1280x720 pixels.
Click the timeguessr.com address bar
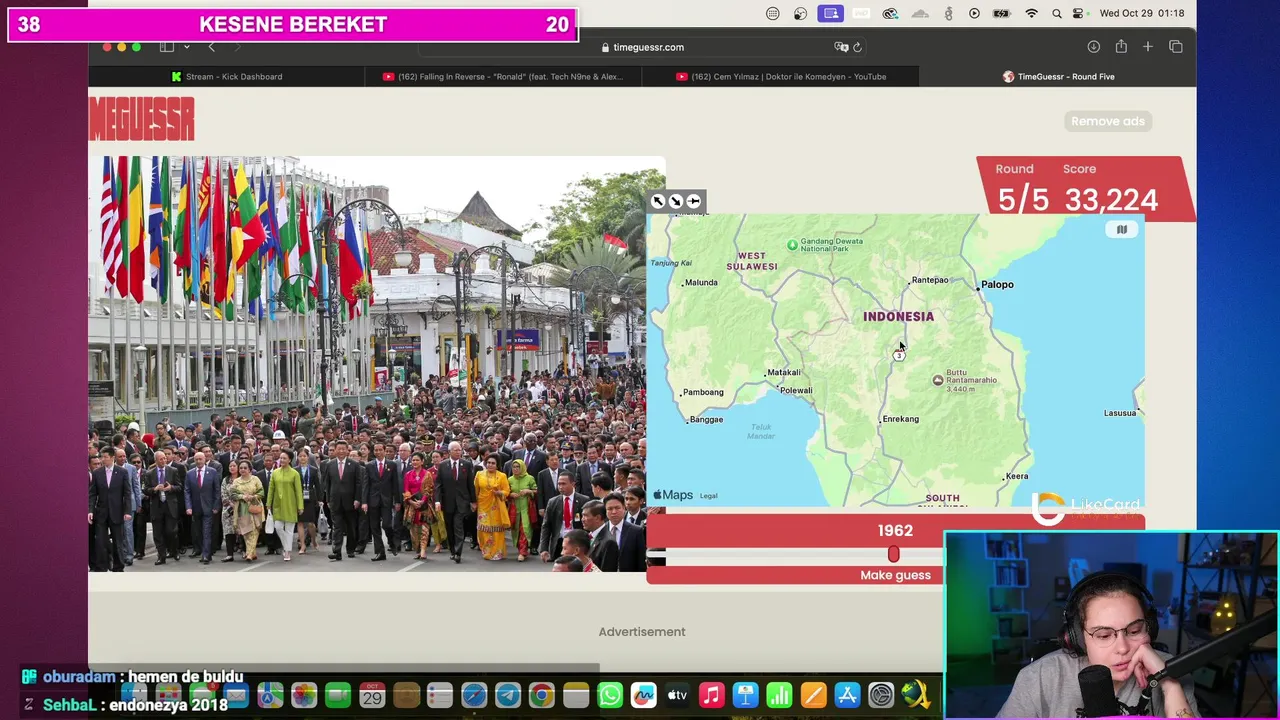[x=642, y=47]
